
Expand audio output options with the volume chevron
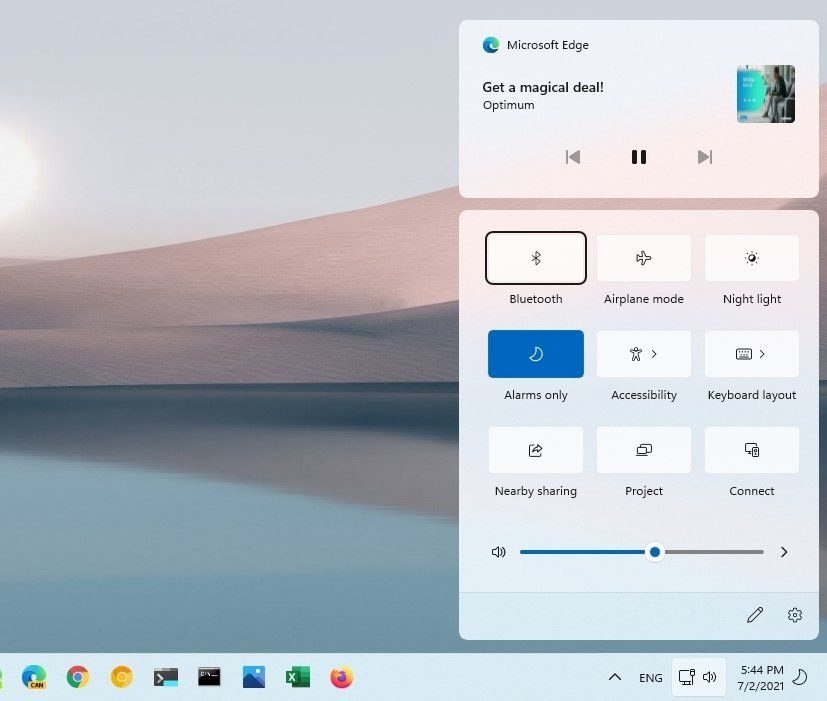tap(784, 551)
